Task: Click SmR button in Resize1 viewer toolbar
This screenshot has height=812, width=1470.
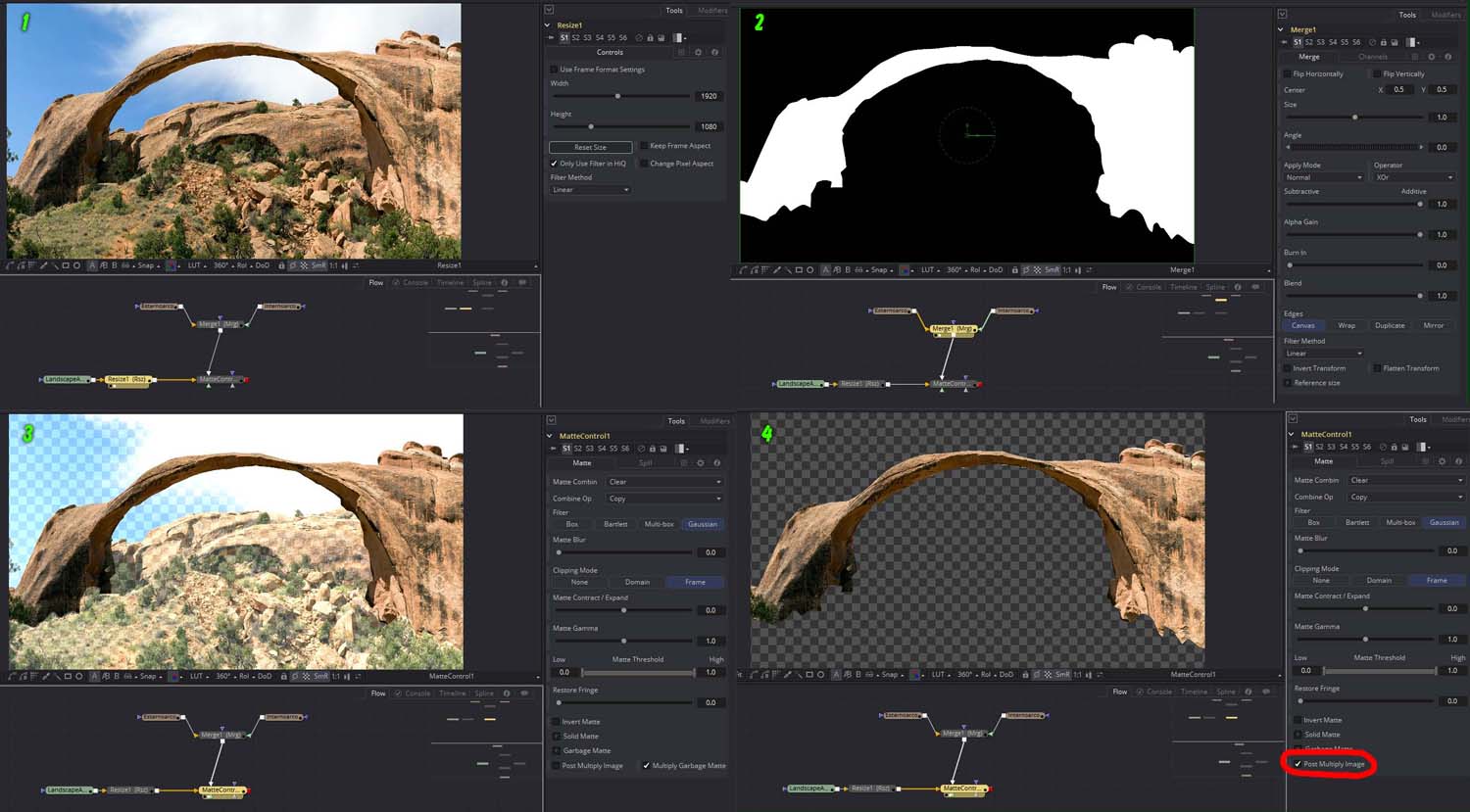Action: 319,265
